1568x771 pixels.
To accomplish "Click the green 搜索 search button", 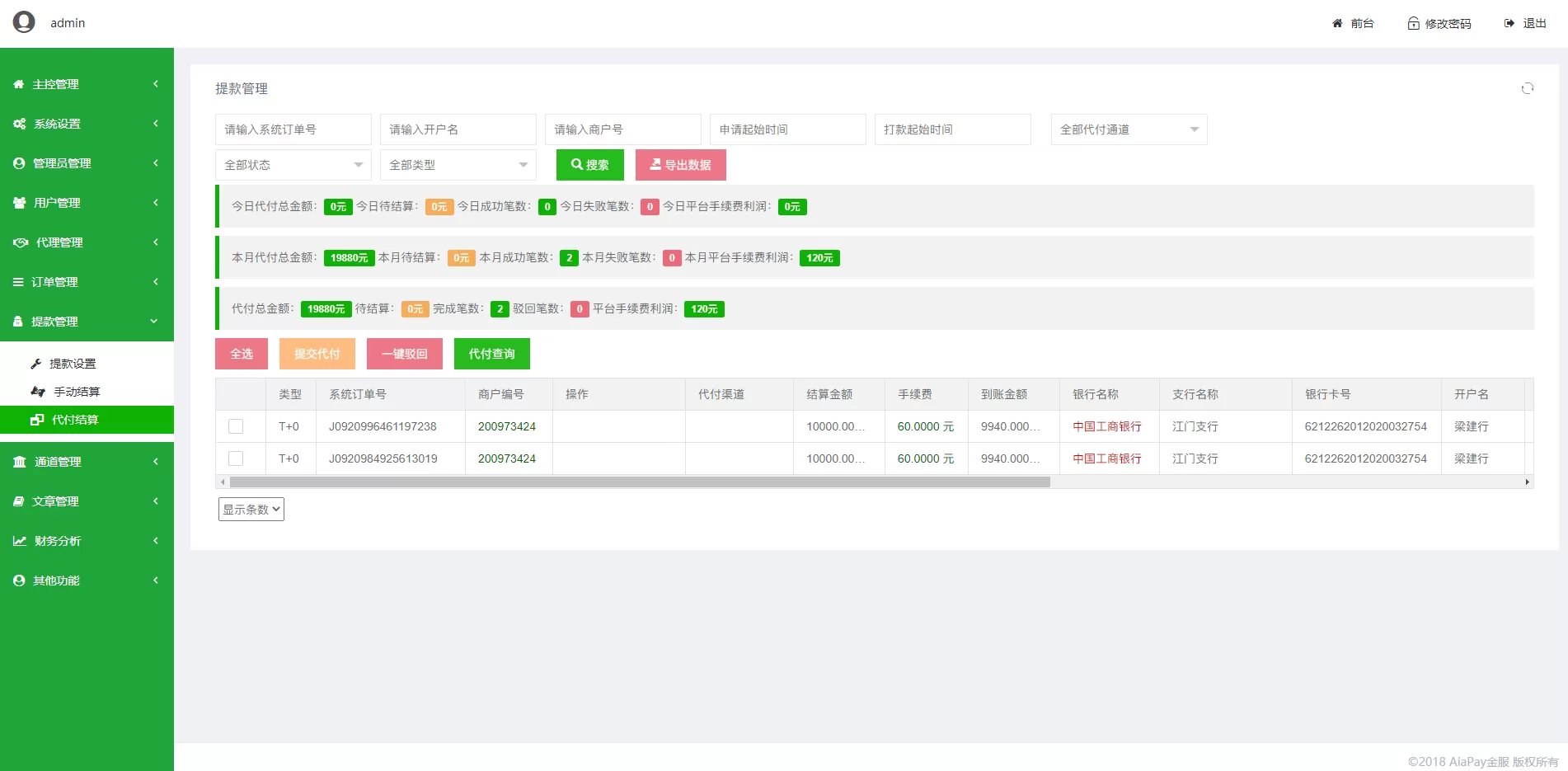I will pos(589,165).
